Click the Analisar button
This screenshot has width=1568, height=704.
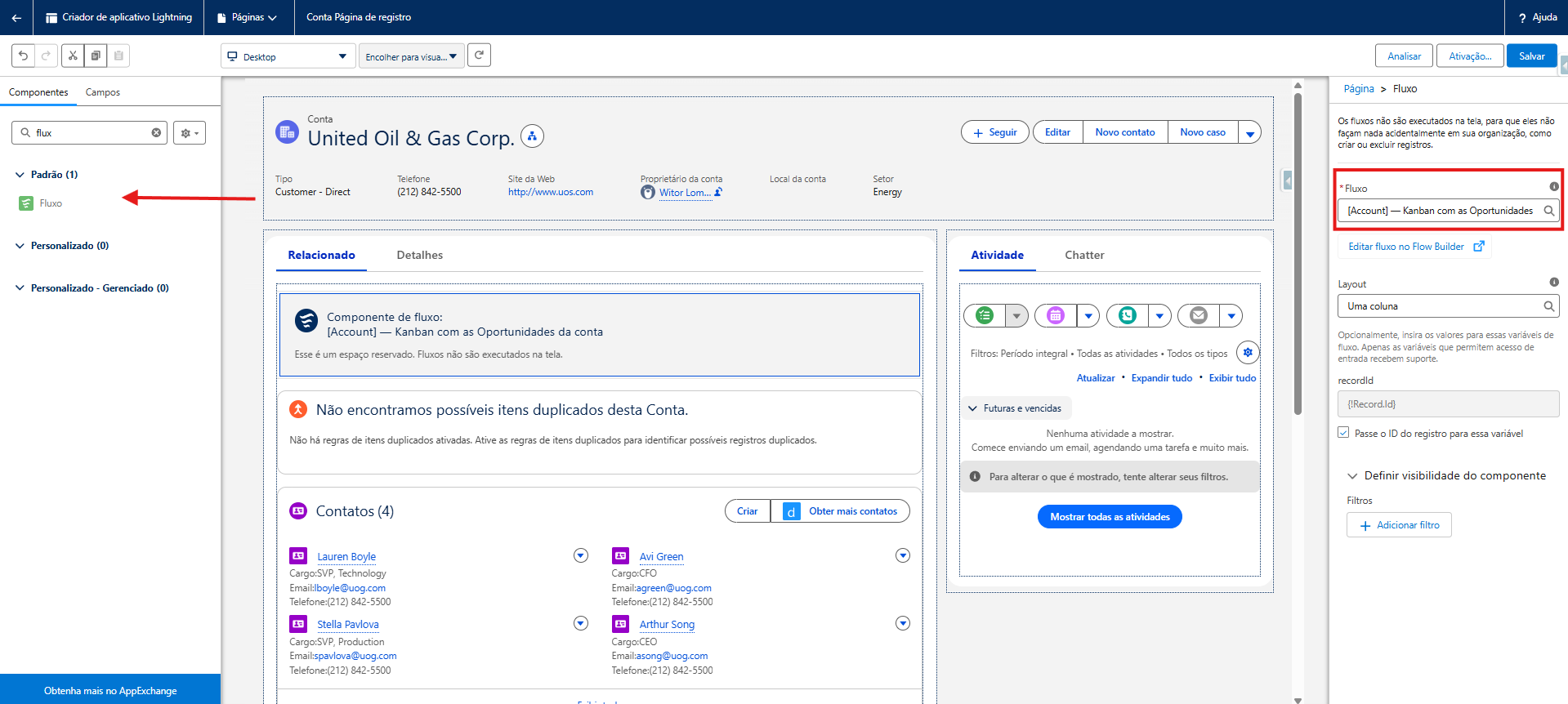(x=1404, y=56)
